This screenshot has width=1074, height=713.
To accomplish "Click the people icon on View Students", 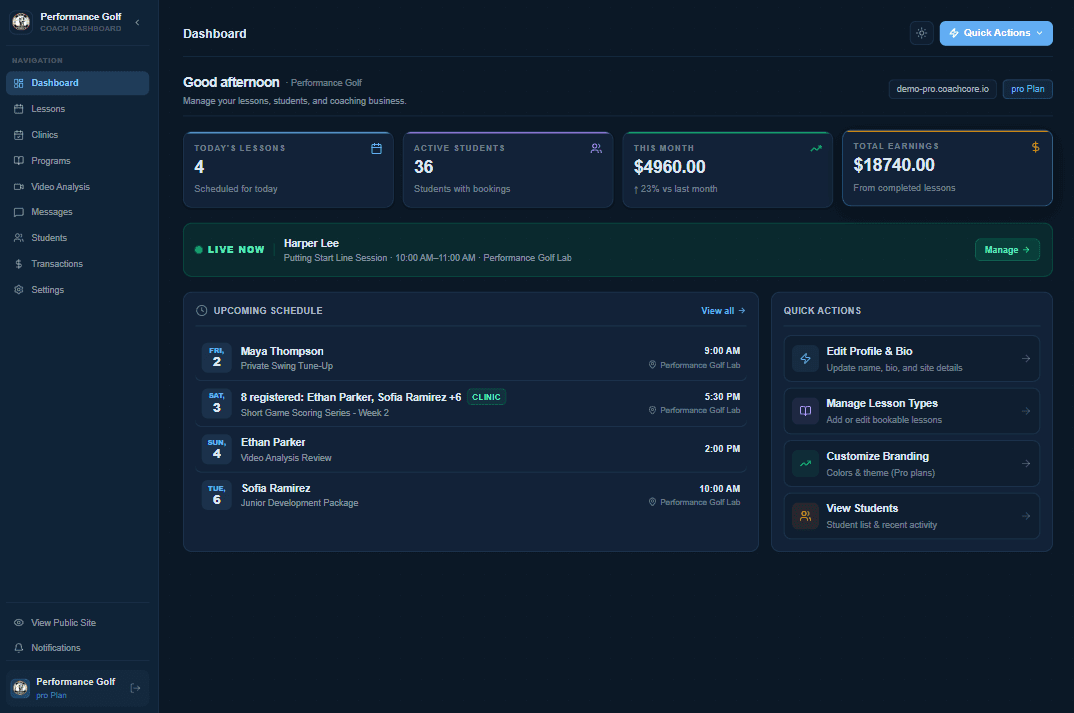I will [x=806, y=516].
